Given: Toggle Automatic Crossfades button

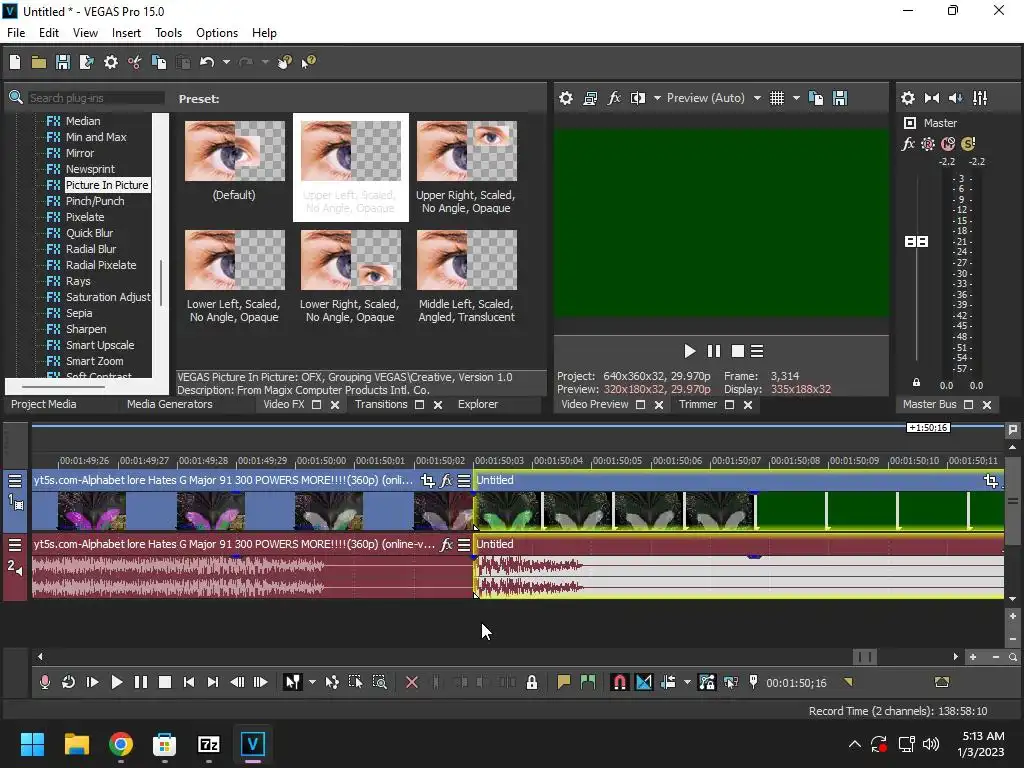Looking at the screenshot, I should pos(643,682).
